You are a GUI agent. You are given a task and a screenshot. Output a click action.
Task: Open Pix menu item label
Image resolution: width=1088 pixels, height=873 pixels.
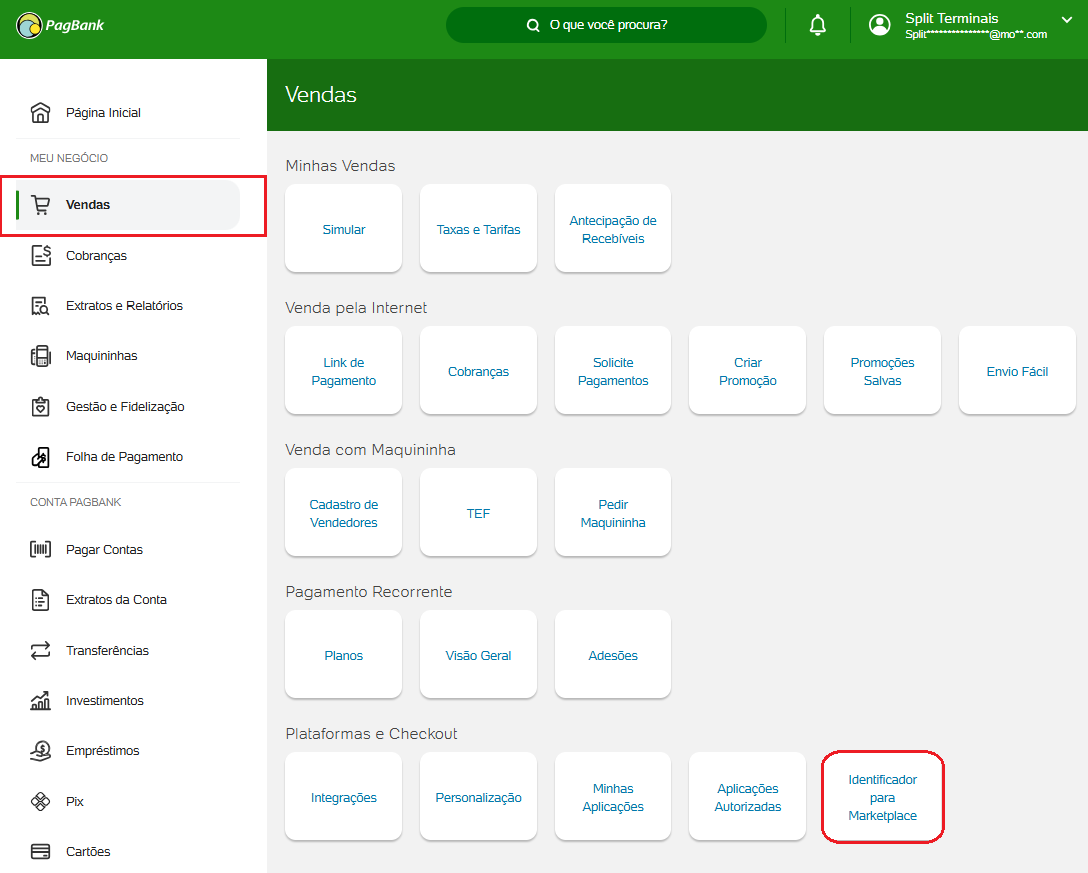74,802
